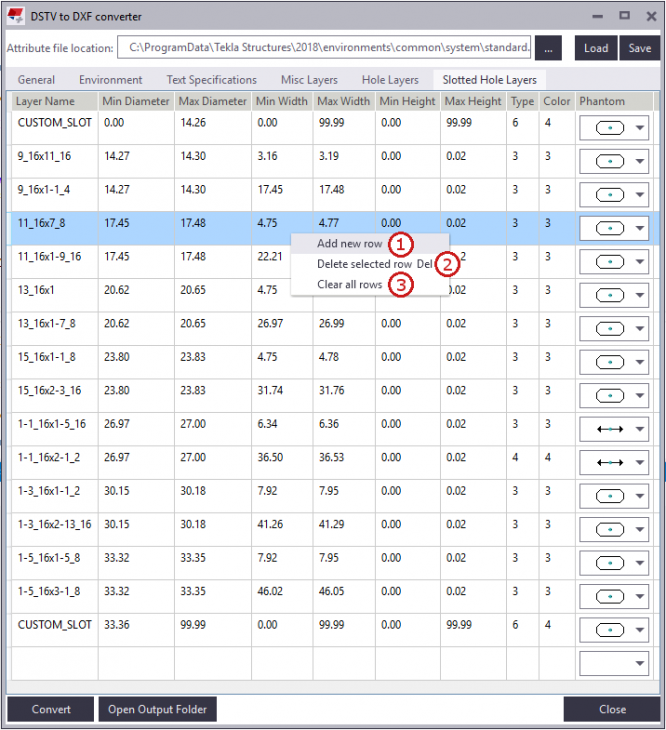Click the Close button at bottom
The image size is (666, 730).
(612, 709)
